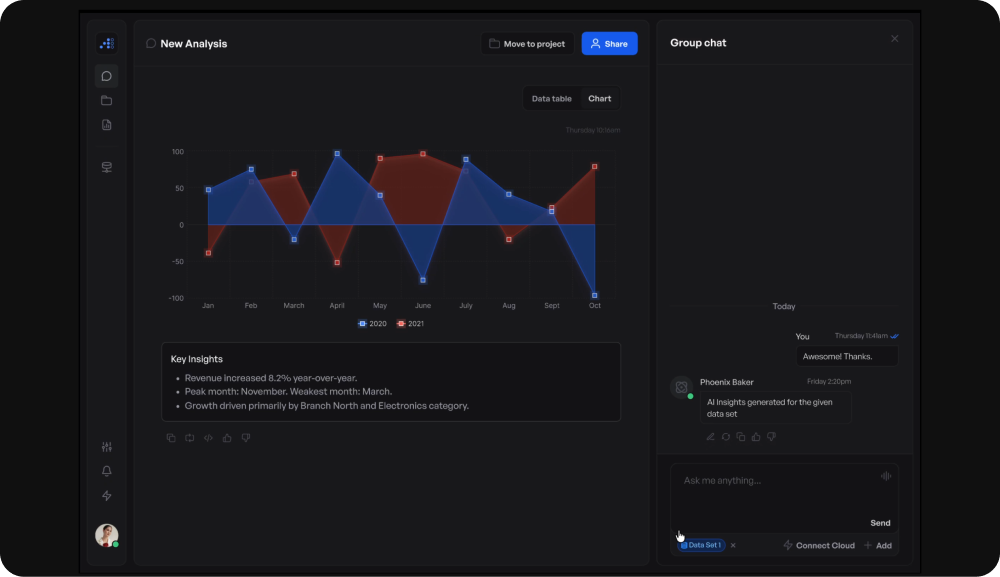Toggle the 2020 series in chart legend

372,324
